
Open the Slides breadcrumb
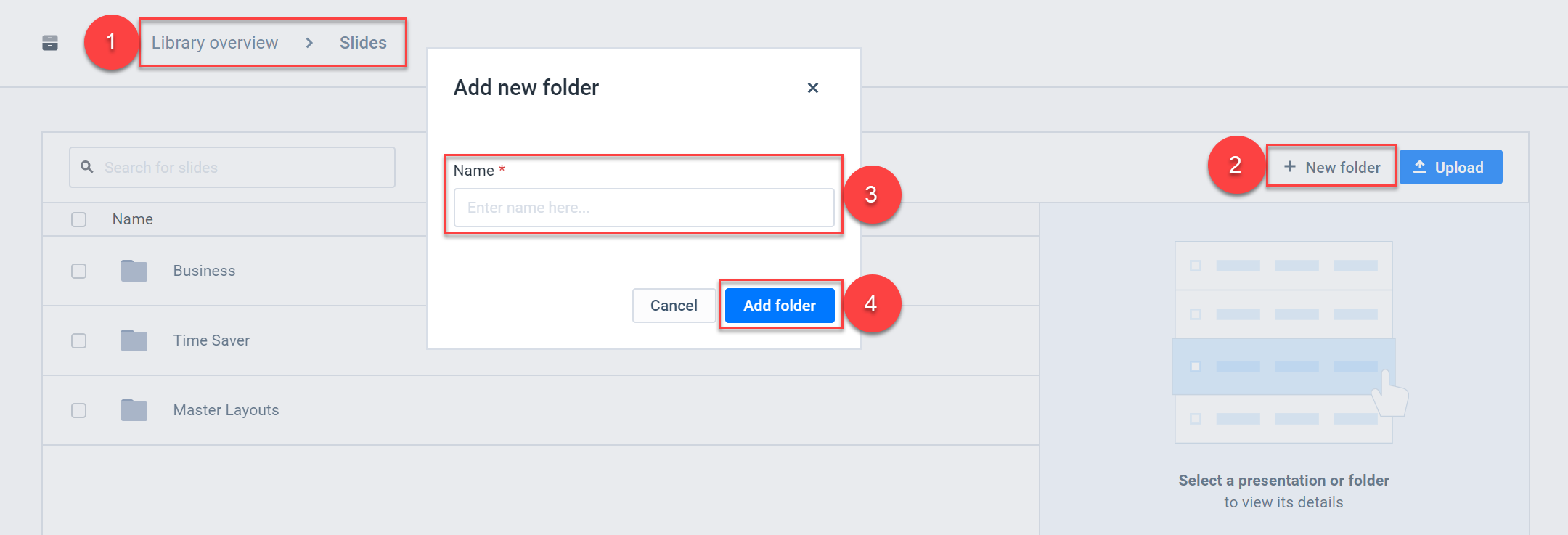[x=363, y=43]
